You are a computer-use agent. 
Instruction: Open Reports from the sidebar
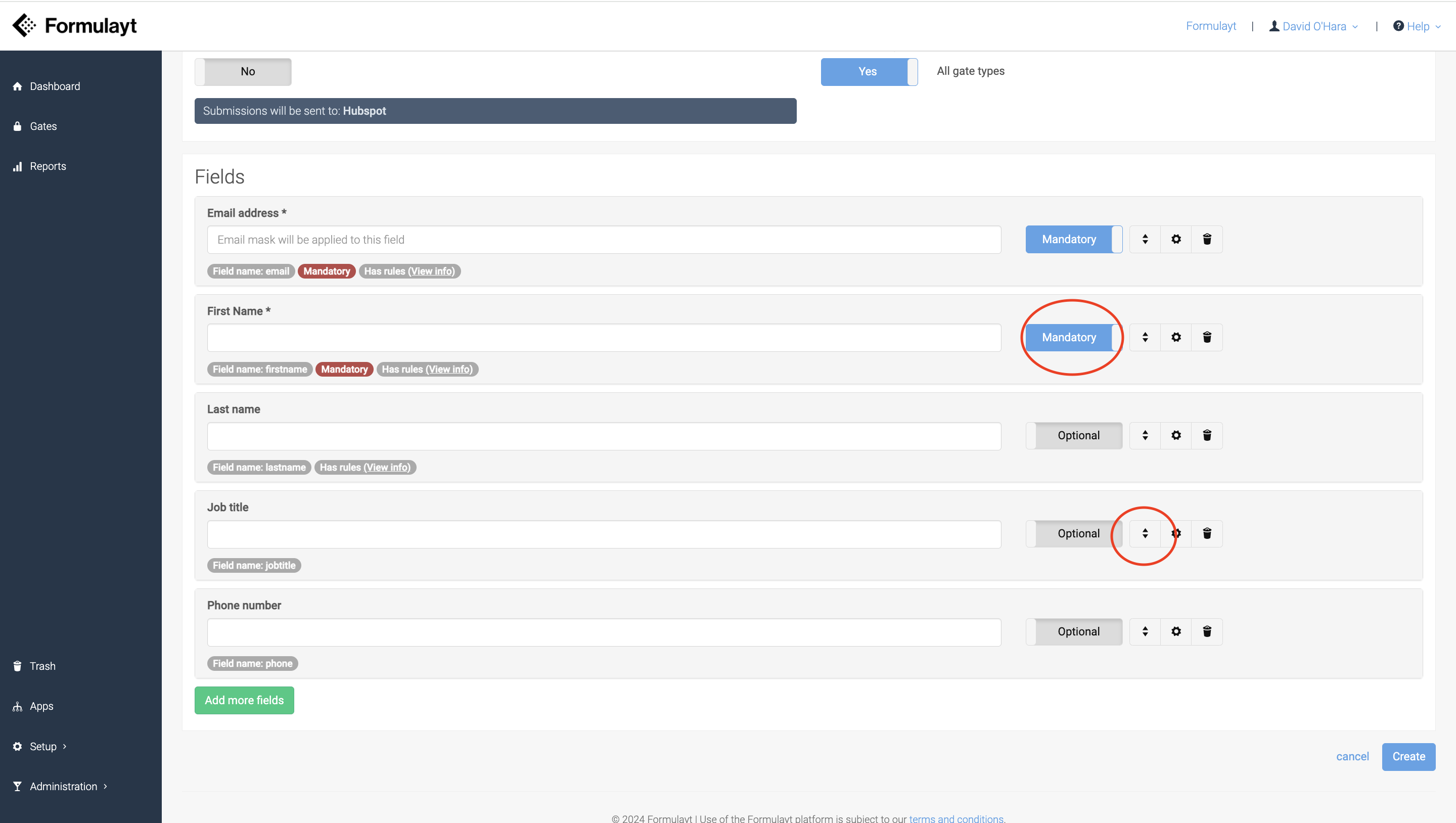click(x=48, y=166)
